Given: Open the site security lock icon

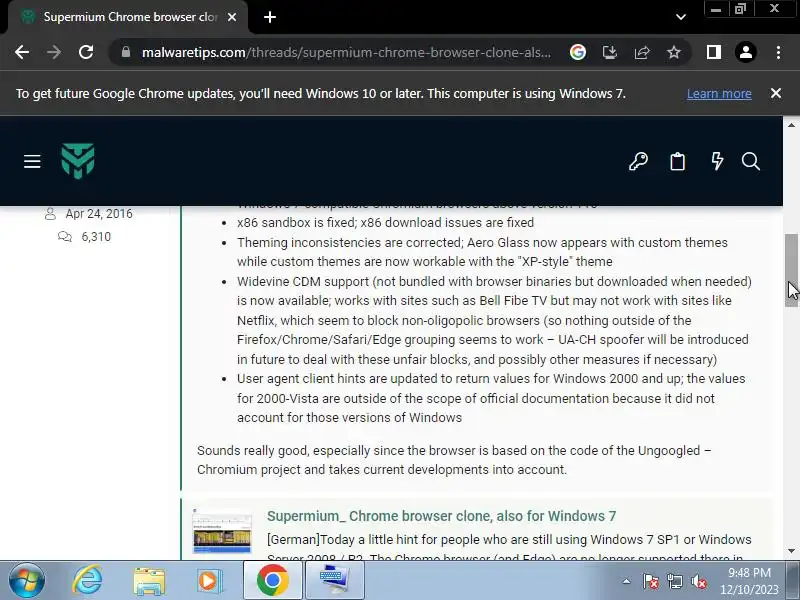Looking at the screenshot, I should (x=126, y=52).
